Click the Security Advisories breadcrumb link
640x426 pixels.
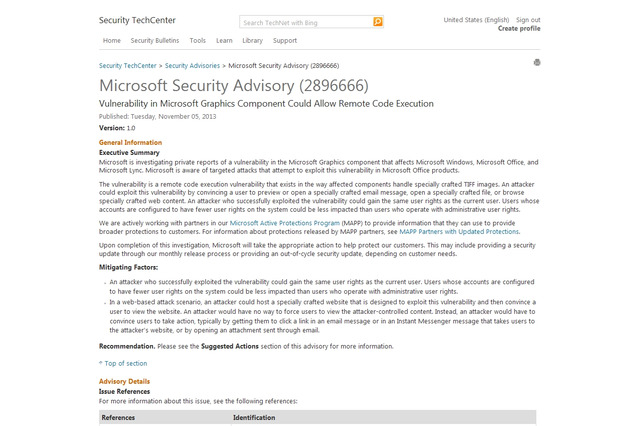(x=193, y=65)
